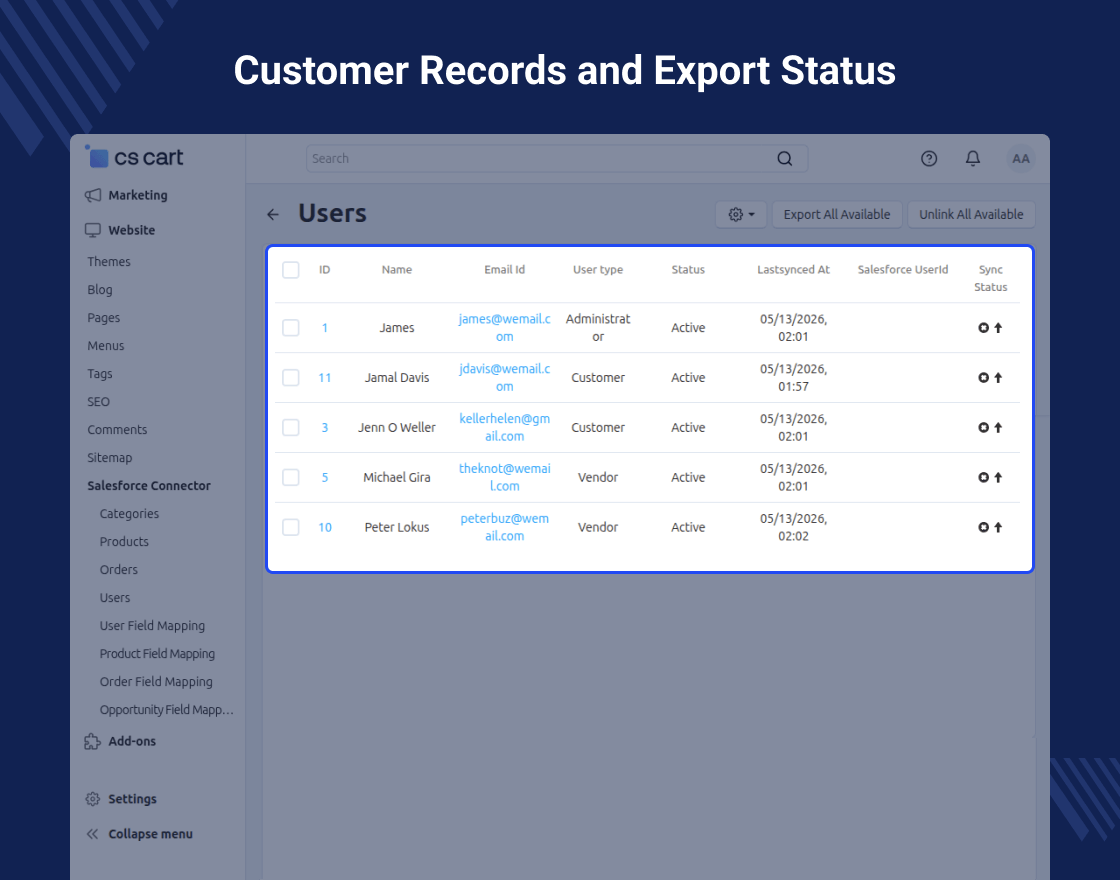Click the export arrow icon for Jenn O Weller
The image size is (1120, 880).
[x=999, y=428]
